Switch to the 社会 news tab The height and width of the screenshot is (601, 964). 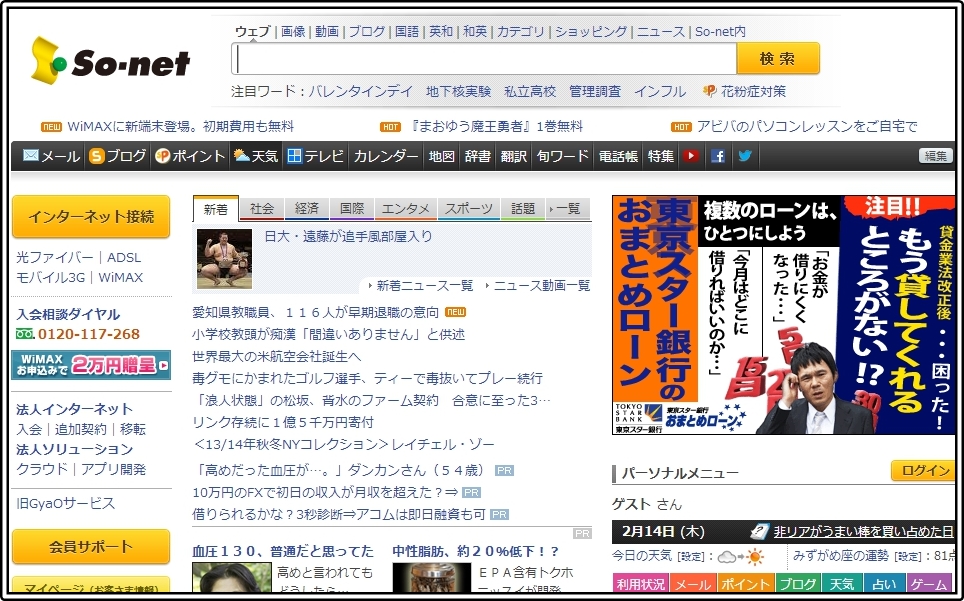click(x=262, y=209)
